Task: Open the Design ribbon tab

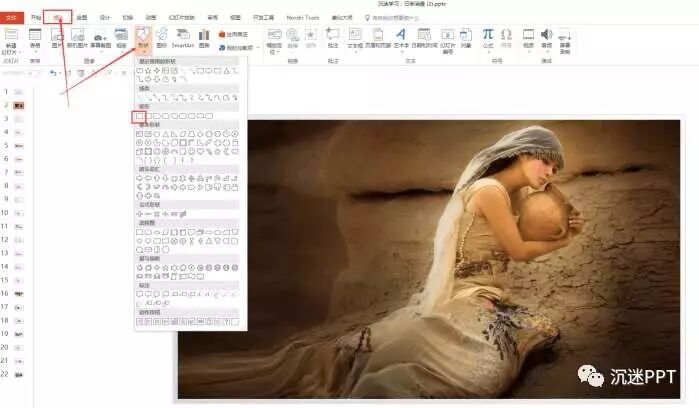Action: [105, 17]
